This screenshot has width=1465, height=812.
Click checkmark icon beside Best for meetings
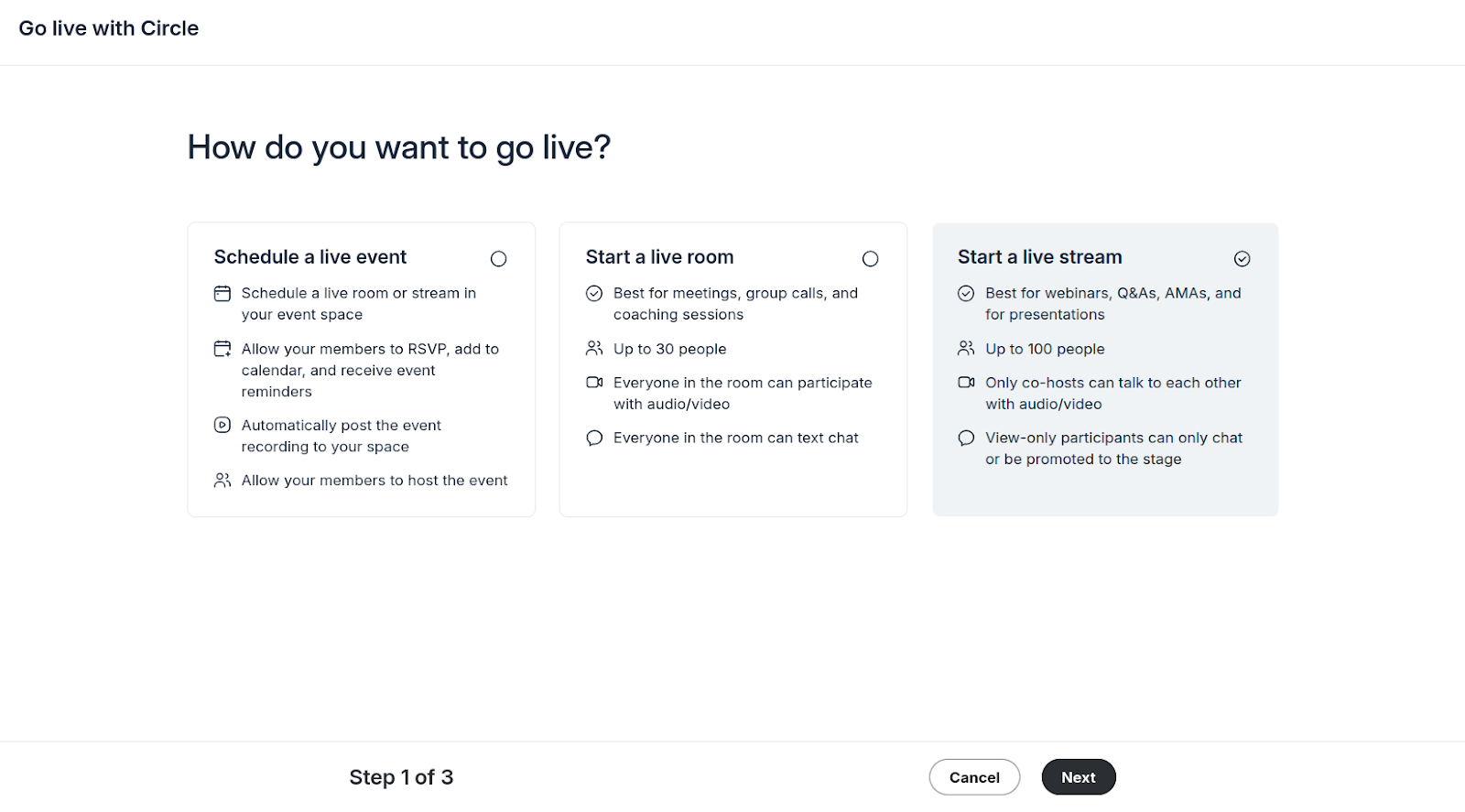click(594, 294)
